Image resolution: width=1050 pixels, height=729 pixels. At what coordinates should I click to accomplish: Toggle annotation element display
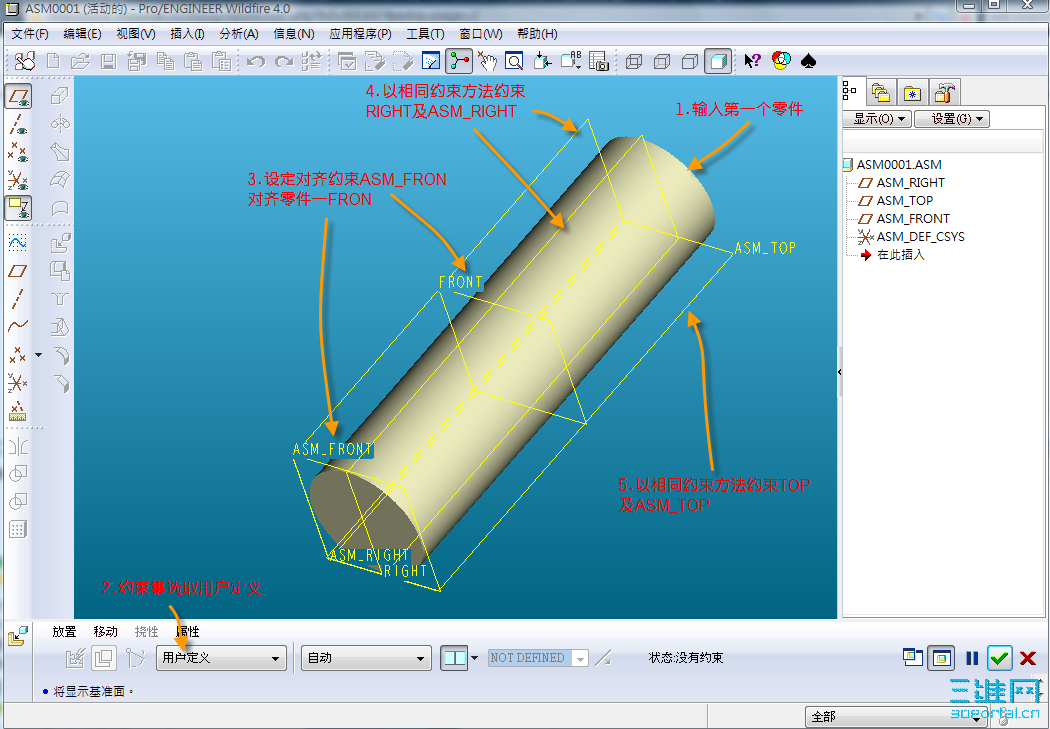pos(18,208)
